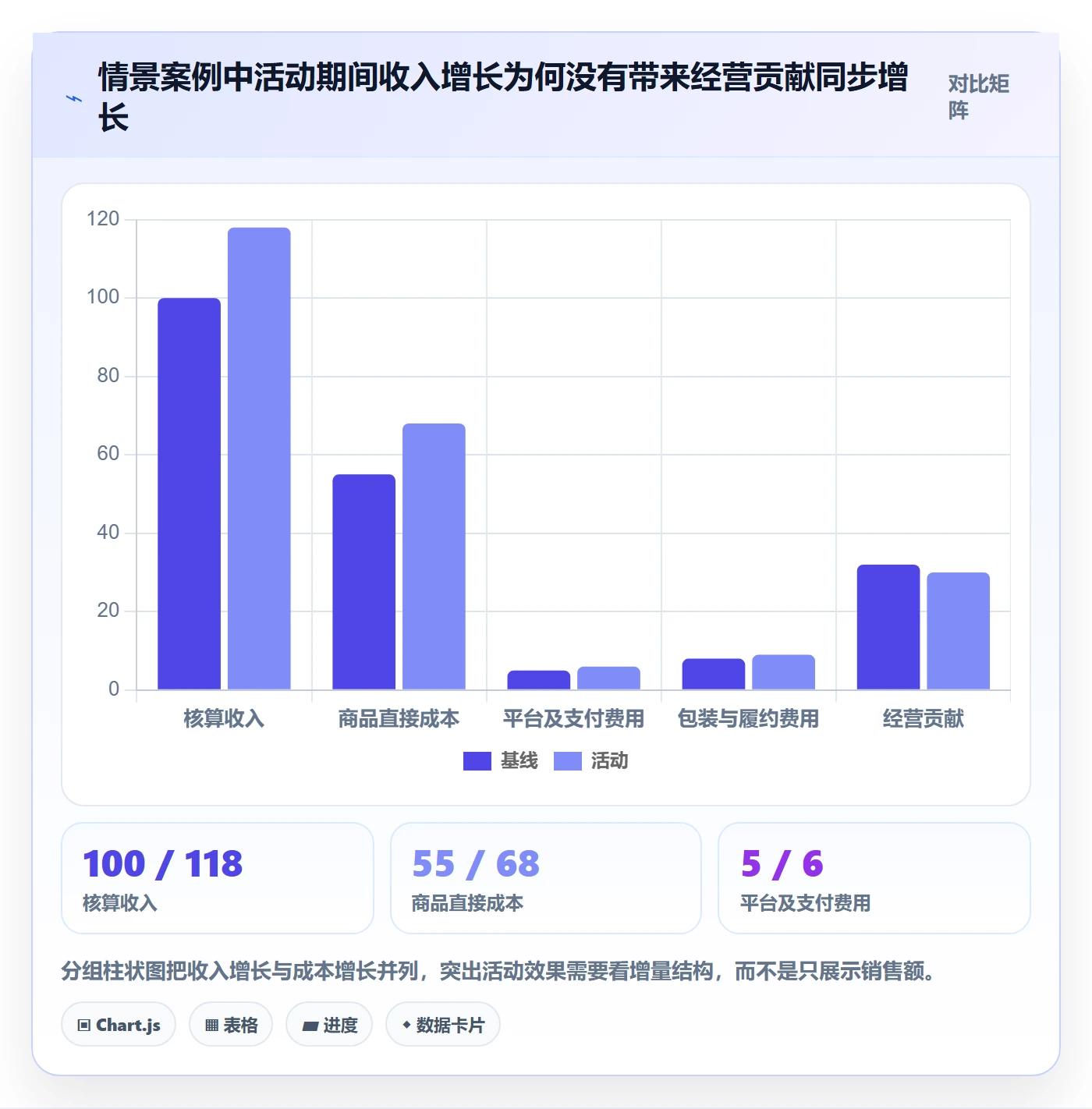Click the 40 y-axis tick label
The width and height of the screenshot is (1092, 1109).
point(108,533)
